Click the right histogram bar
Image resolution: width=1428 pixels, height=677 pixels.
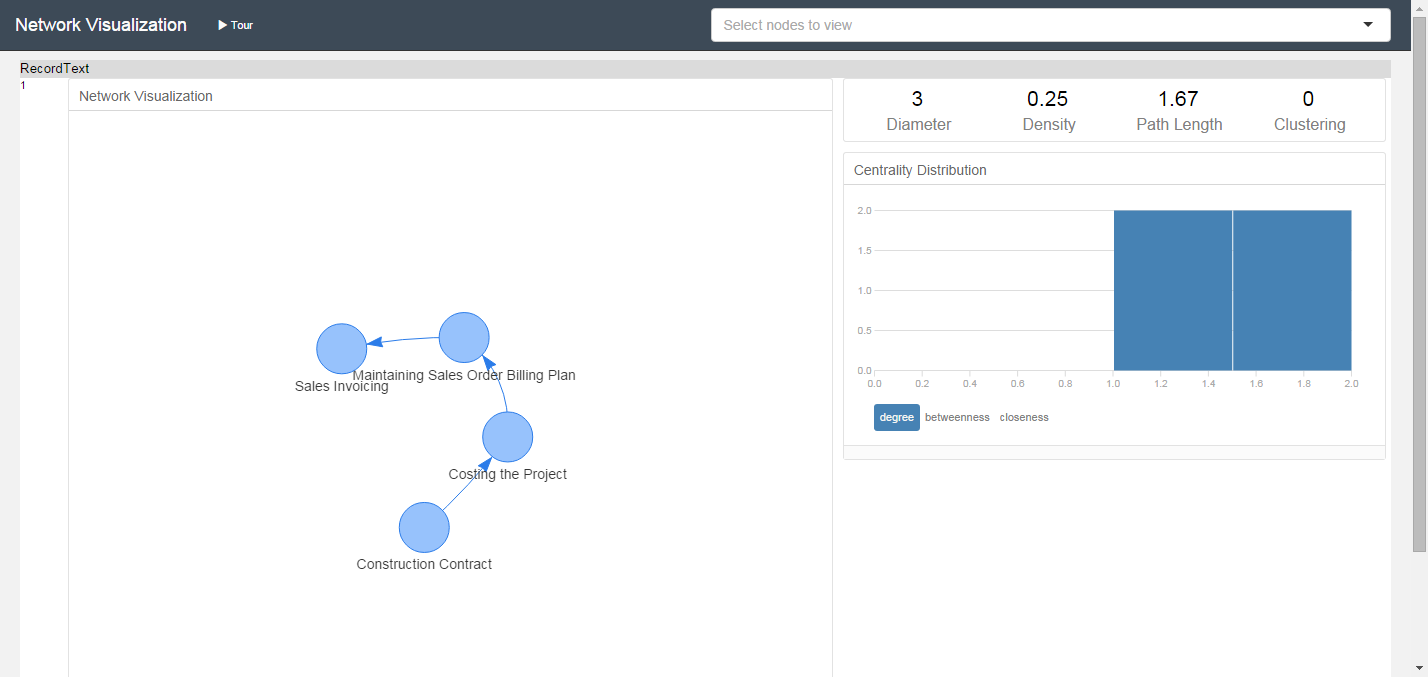(x=1292, y=290)
